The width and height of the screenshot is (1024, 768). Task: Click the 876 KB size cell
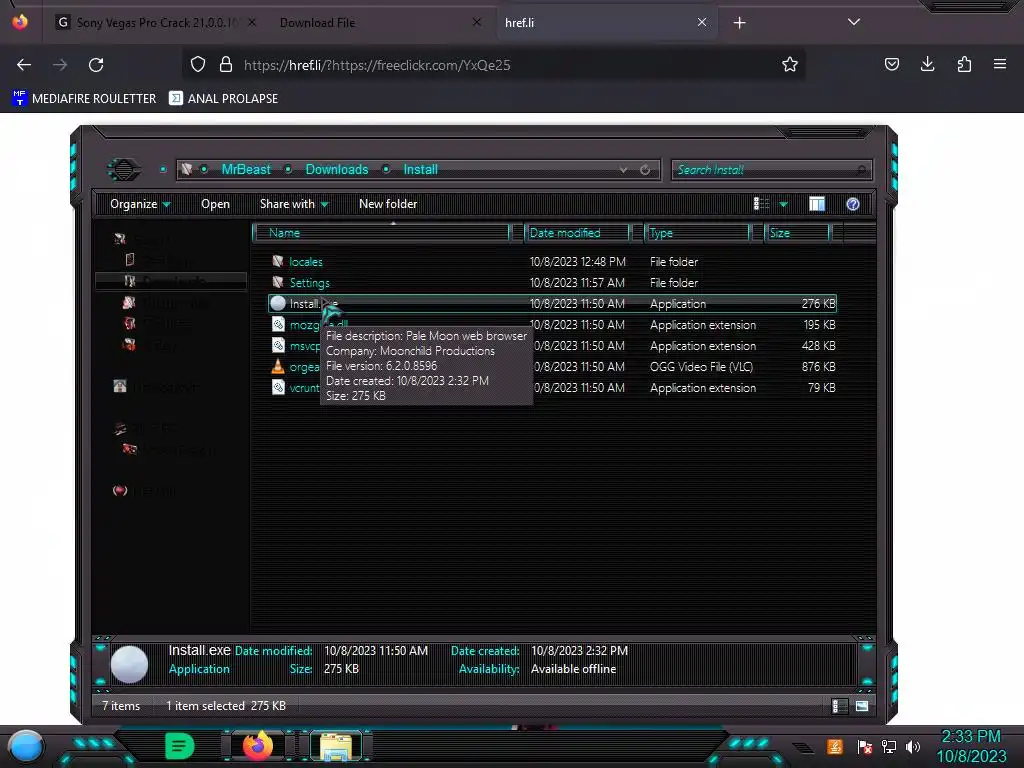click(x=818, y=367)
